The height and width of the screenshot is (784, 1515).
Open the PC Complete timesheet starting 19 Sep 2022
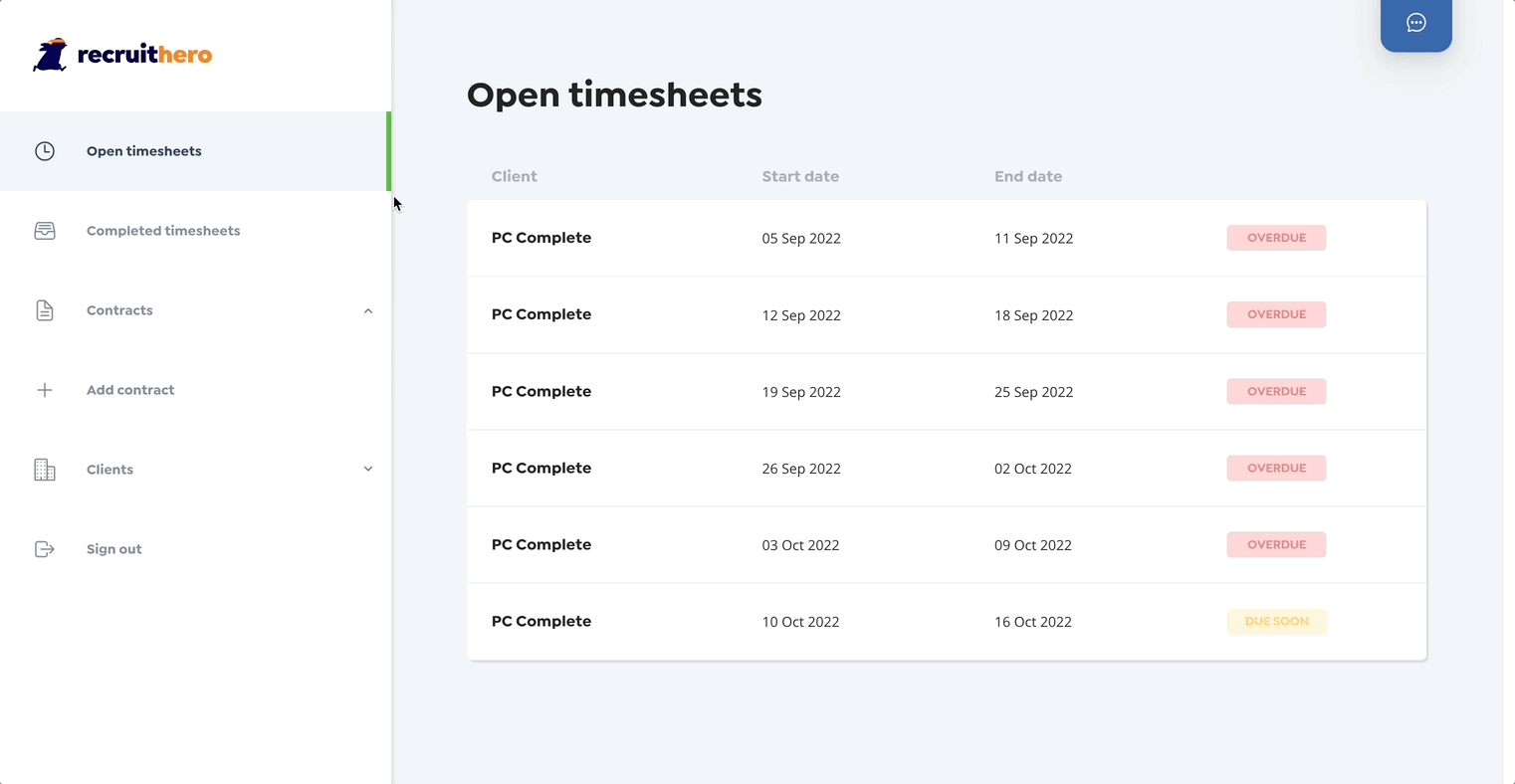947,391
